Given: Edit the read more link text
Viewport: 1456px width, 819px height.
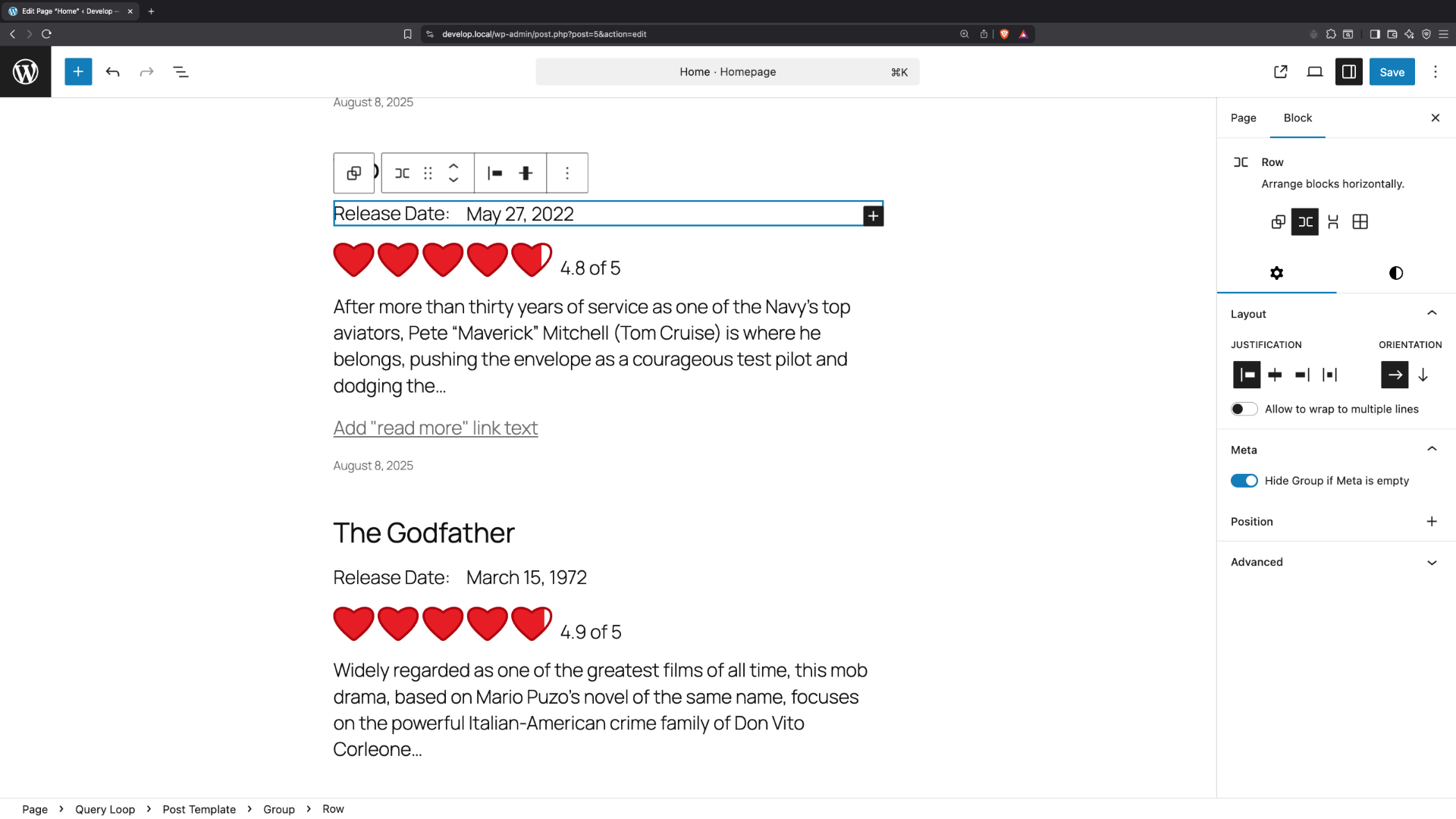Looking at the screenshot, I should coord(435,428).
